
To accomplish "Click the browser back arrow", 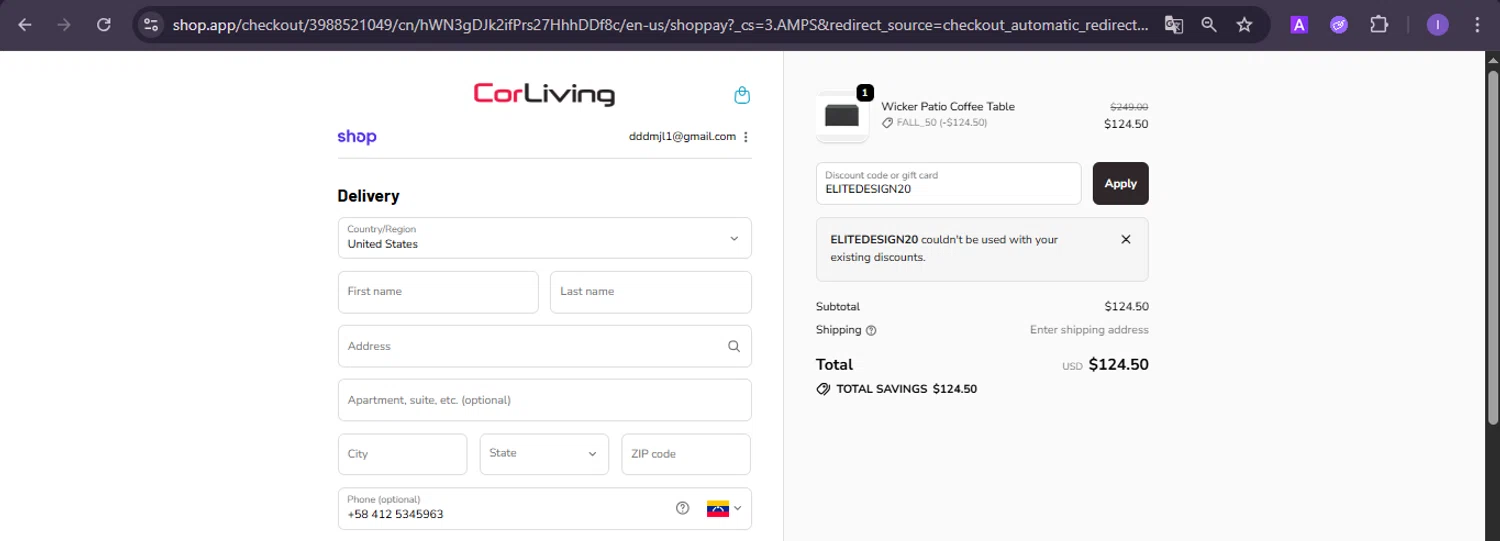I will (25, 25).
